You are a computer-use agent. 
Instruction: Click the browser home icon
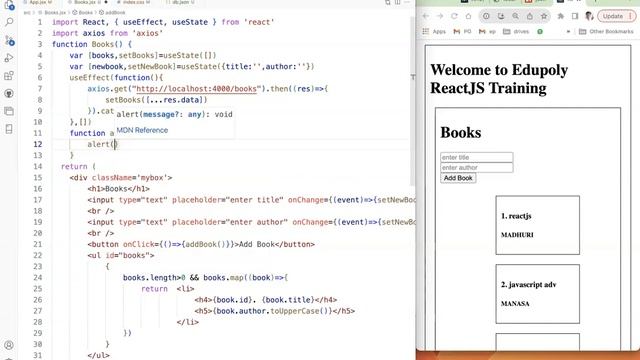pos(468,16)
